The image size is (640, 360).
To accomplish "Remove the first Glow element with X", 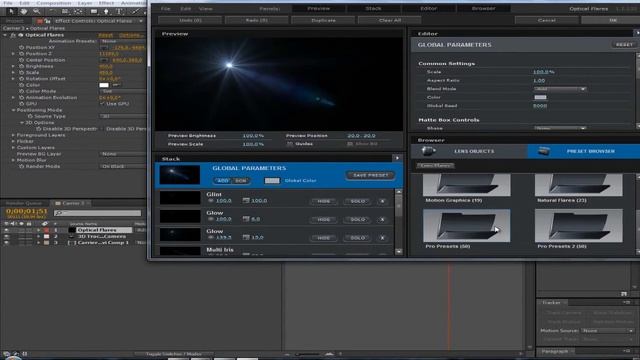I will point(382,220).
